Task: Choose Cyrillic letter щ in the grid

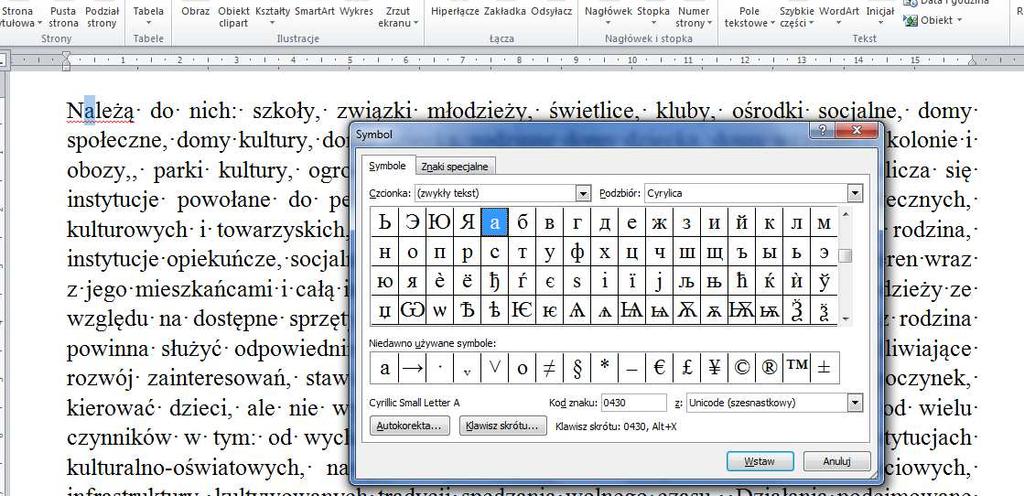Action: [714, 252]
